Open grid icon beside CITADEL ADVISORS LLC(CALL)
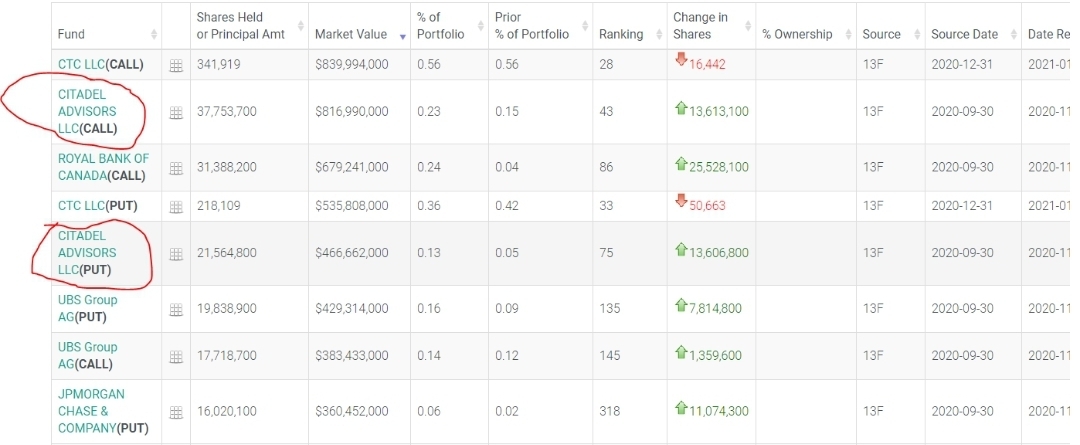Screen dimensions: 1080x445 point(176,112)
